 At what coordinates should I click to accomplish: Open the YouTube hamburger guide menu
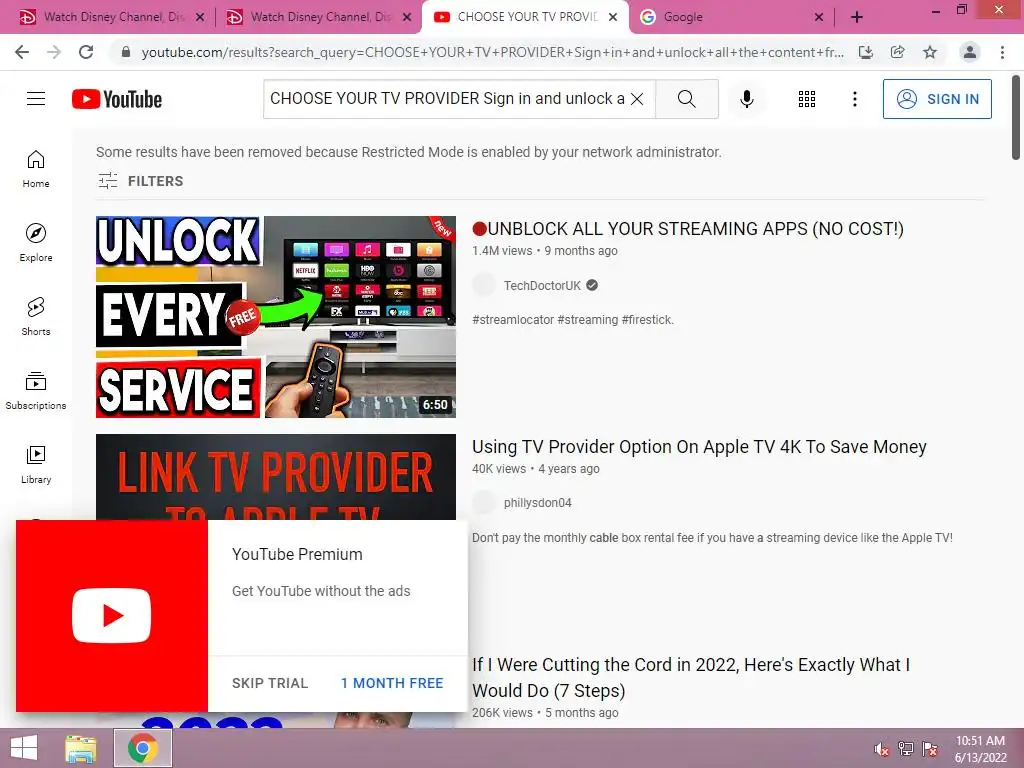tap(36, 99)
